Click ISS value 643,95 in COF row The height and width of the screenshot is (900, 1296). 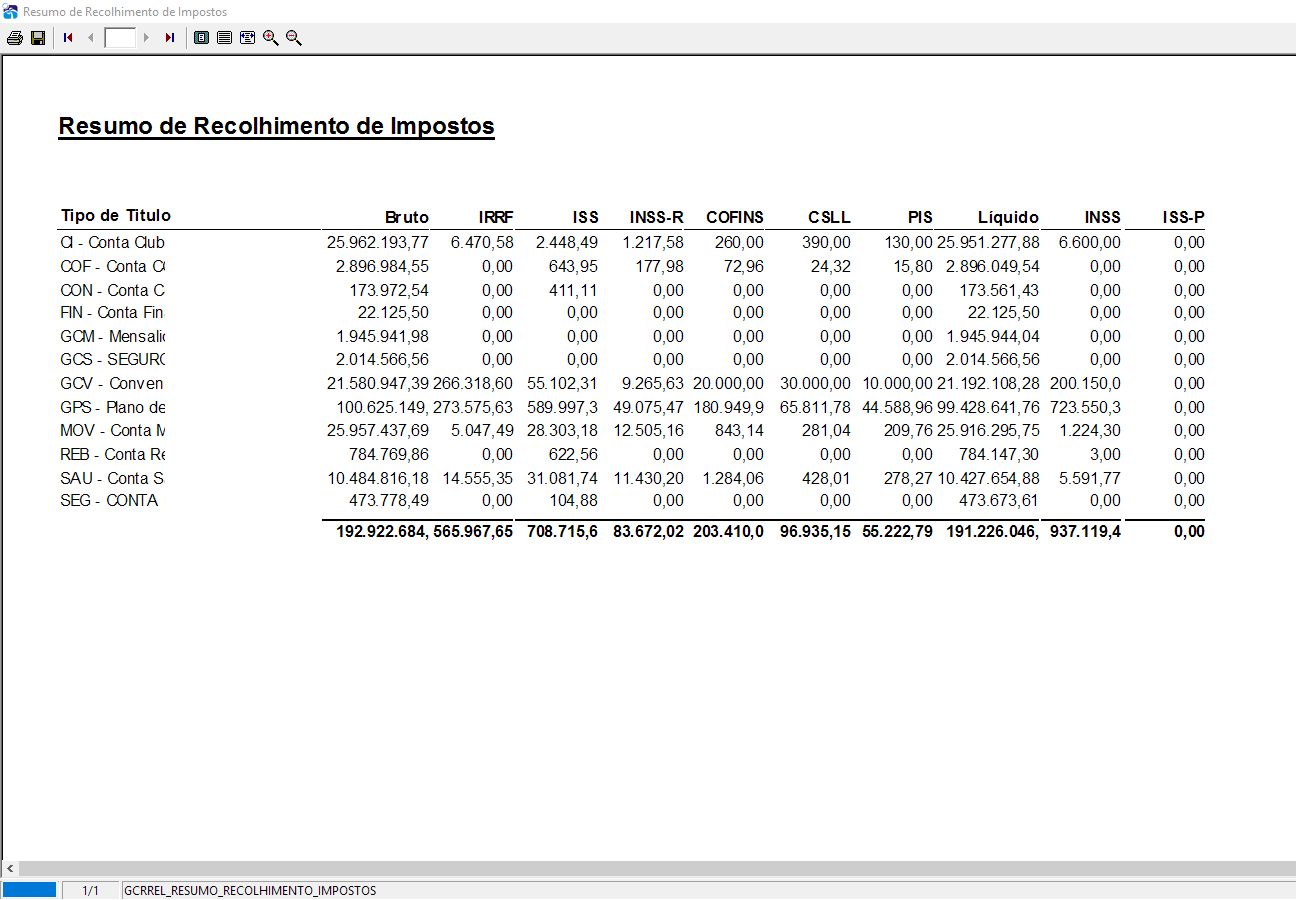coord(575,266)
